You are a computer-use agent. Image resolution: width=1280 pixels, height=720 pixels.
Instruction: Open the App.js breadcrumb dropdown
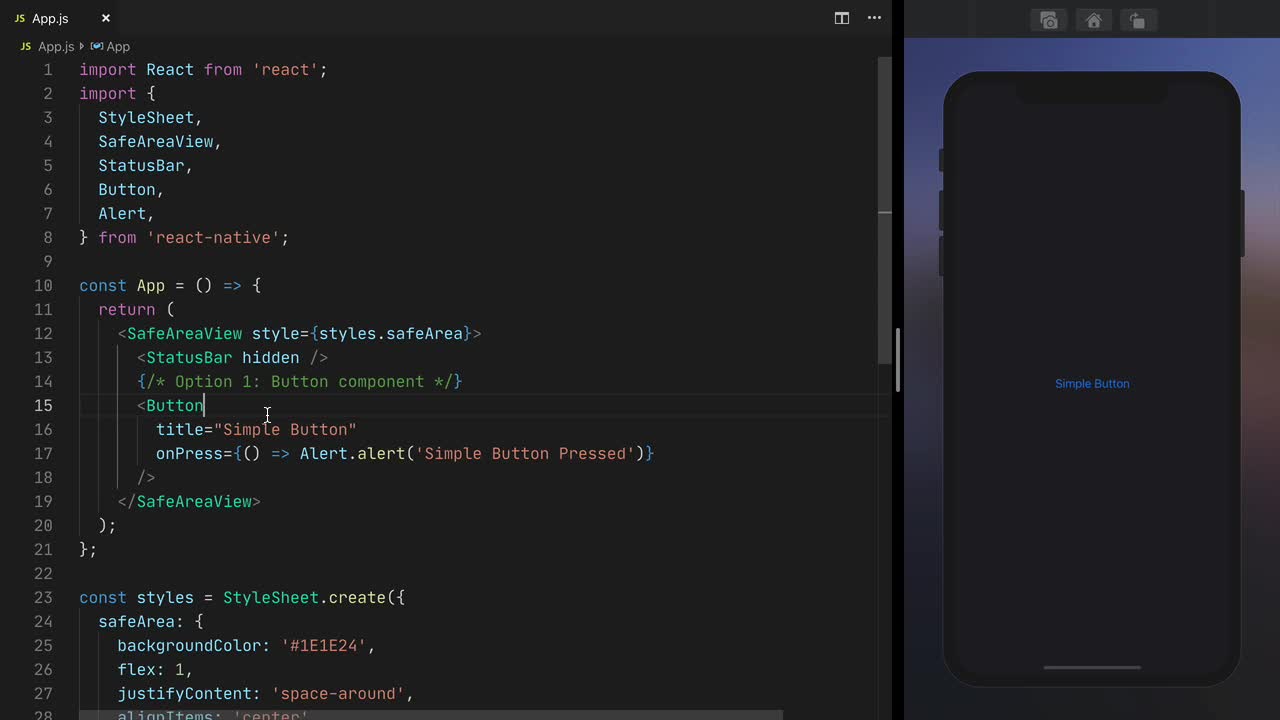[x=56, y=46]
